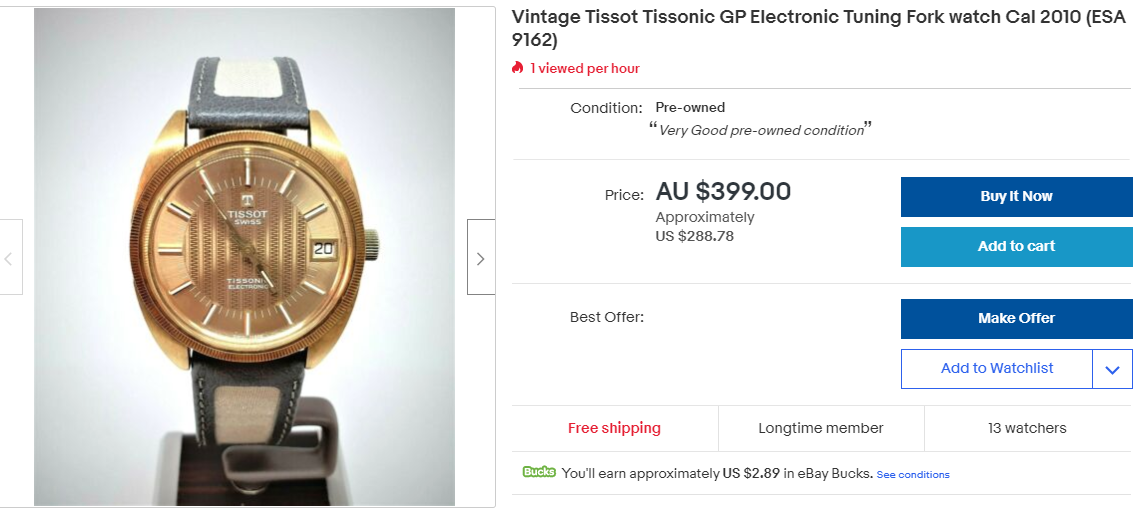
Task: Click the Pre-owned condition value
Action: 690,107
